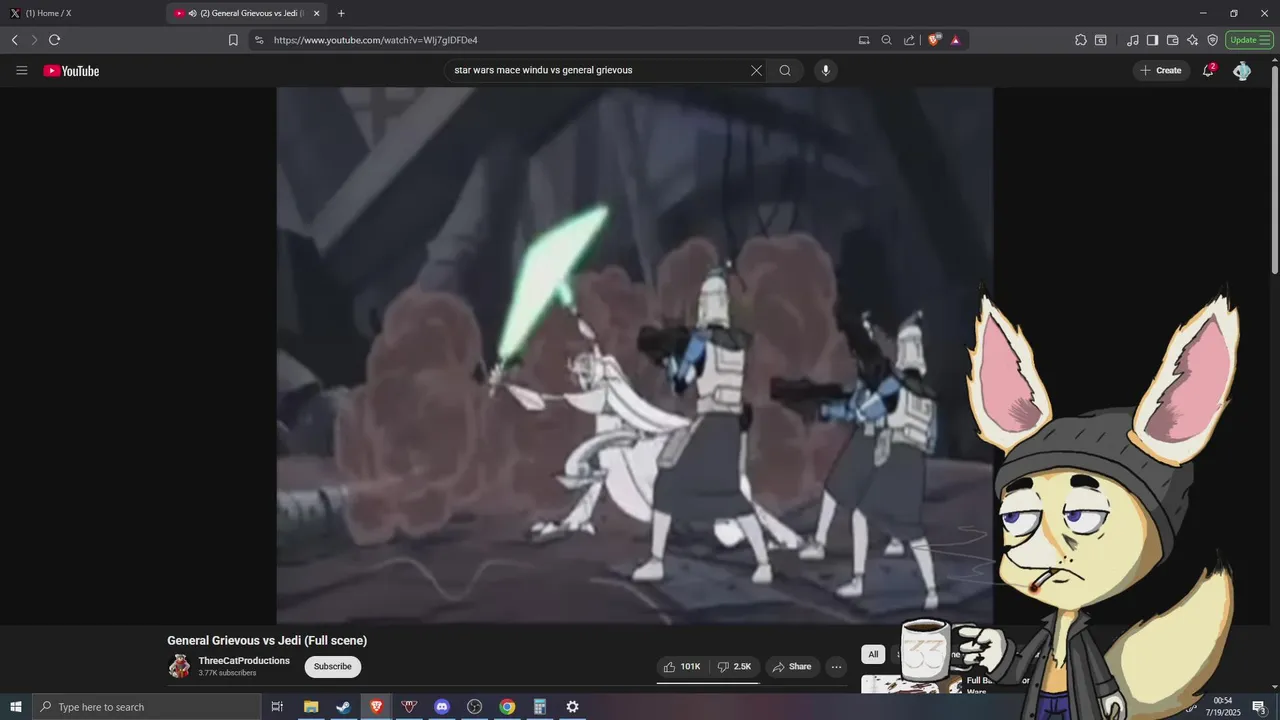Subscribe to ThreeCatProductions

tap(332, 666)
